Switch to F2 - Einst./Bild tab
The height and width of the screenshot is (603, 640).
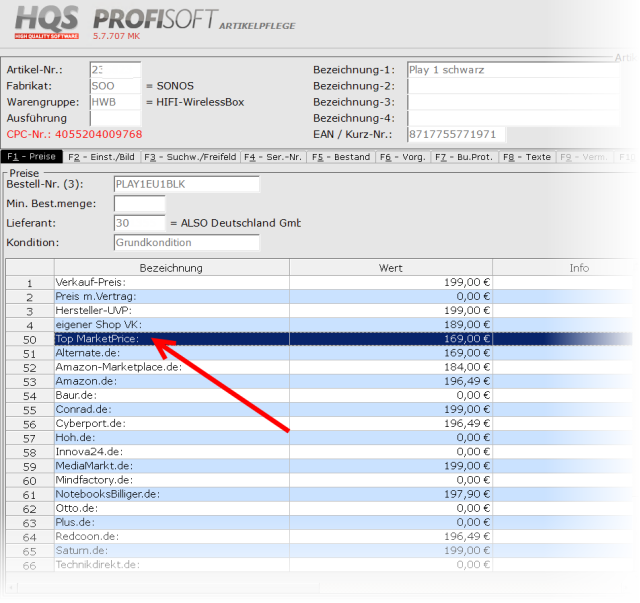click(101, 157)
